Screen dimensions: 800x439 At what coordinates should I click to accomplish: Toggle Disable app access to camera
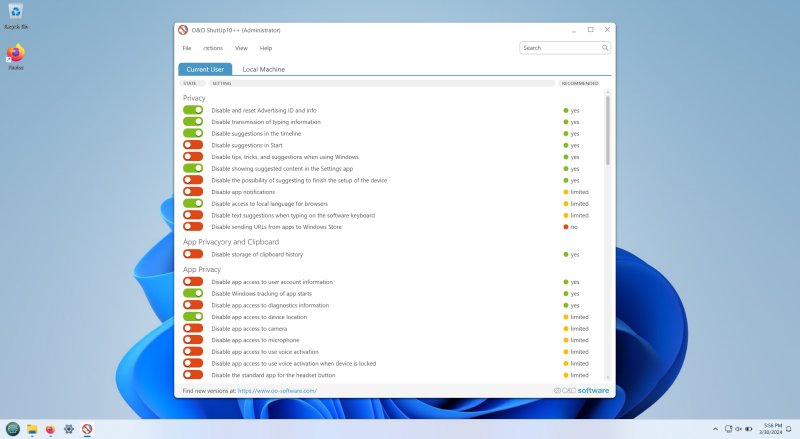pos(193,328)
